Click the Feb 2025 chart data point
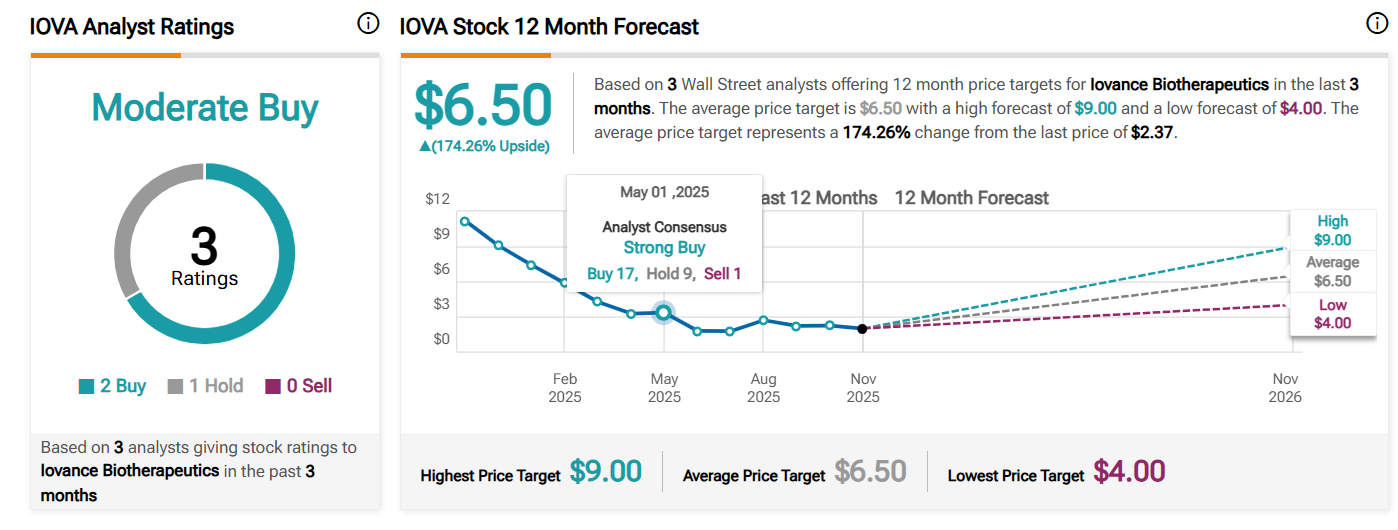The height and width of the screenshot is (530, 1398). click(x=565, y=283)
